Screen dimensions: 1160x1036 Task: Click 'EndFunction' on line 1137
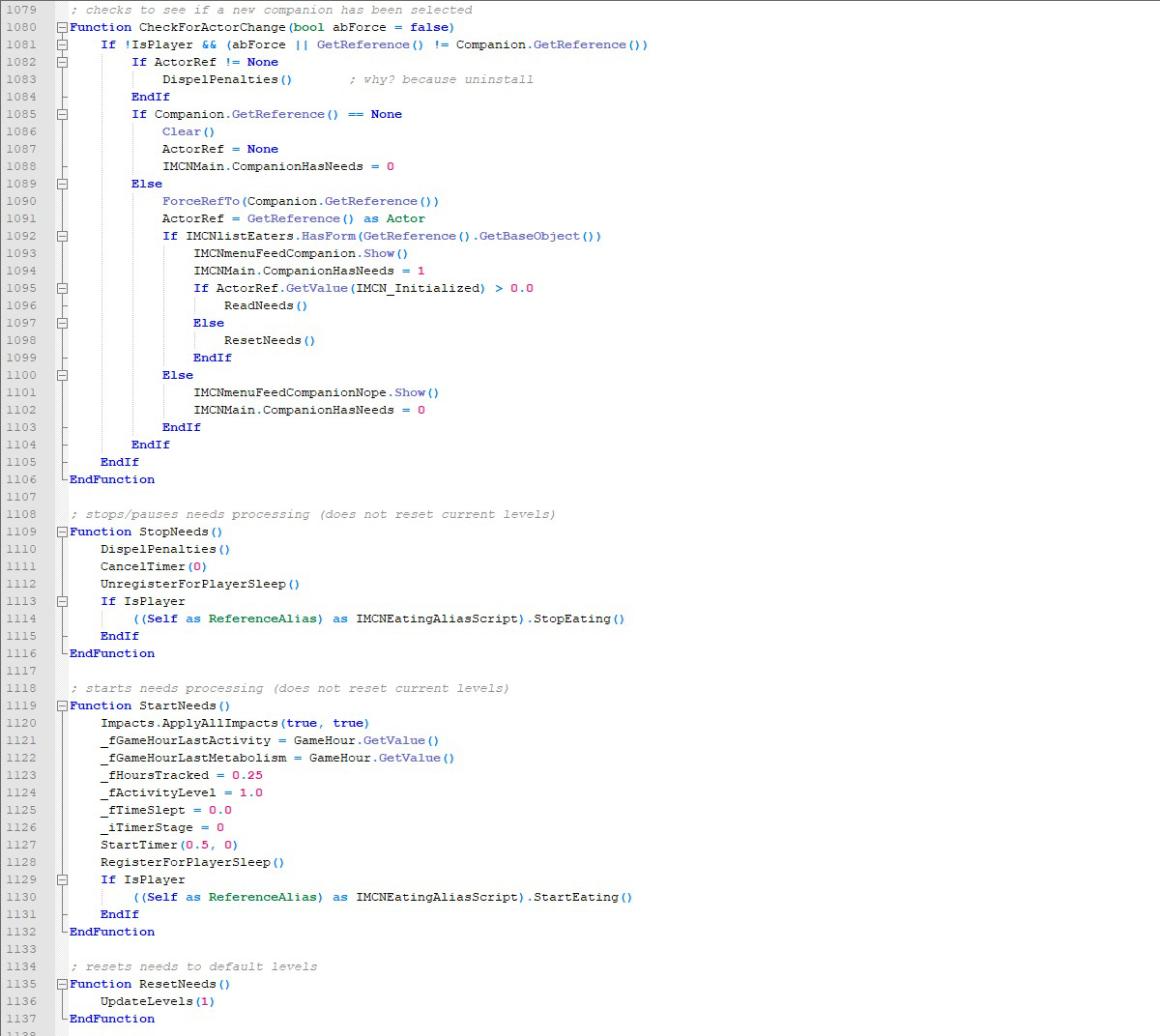(112, 1019)
